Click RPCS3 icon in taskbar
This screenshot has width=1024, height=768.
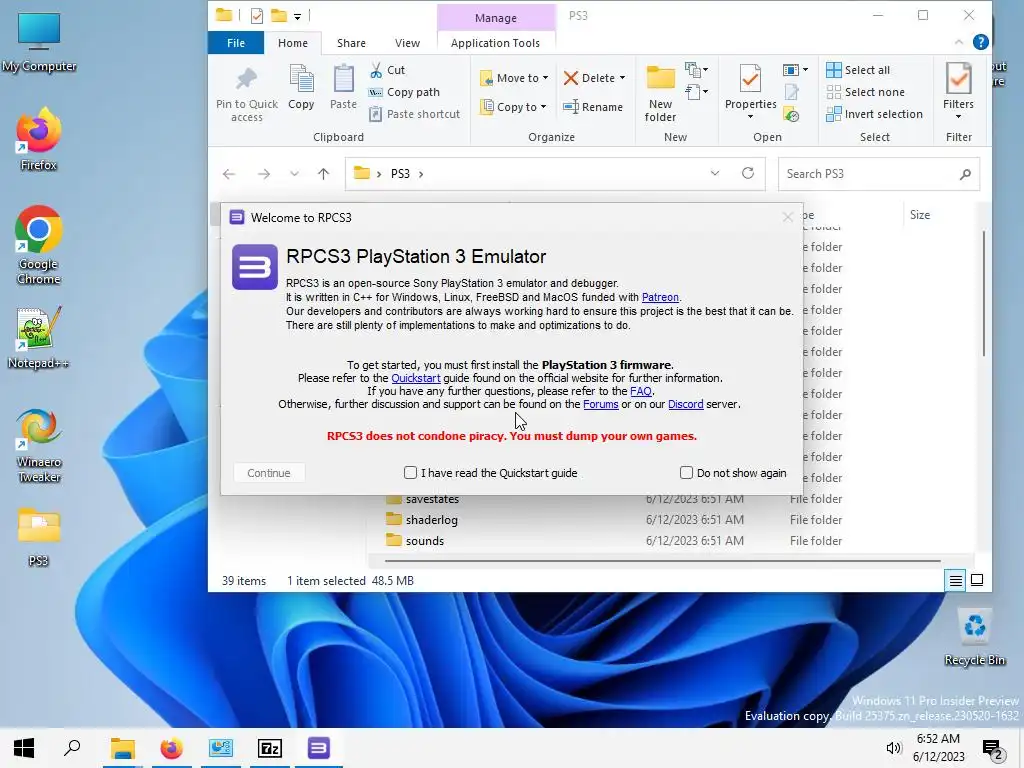[x=319, y=748]
